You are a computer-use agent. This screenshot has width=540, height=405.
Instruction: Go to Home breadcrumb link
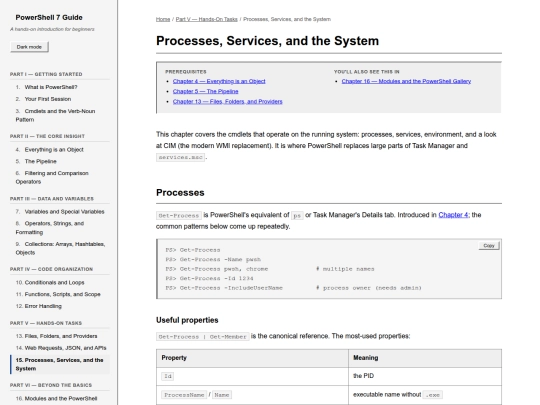pyautogui.click(x=163, y=19)
